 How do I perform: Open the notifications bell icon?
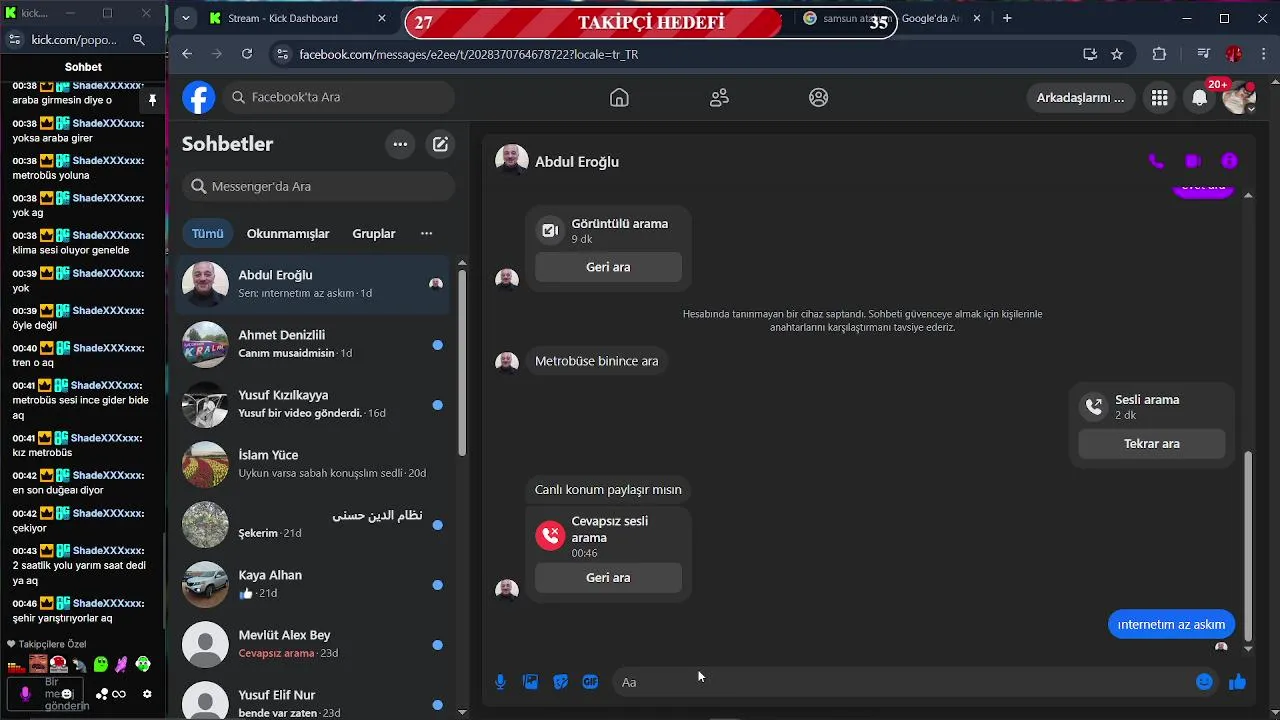[x=1199, y=97]
